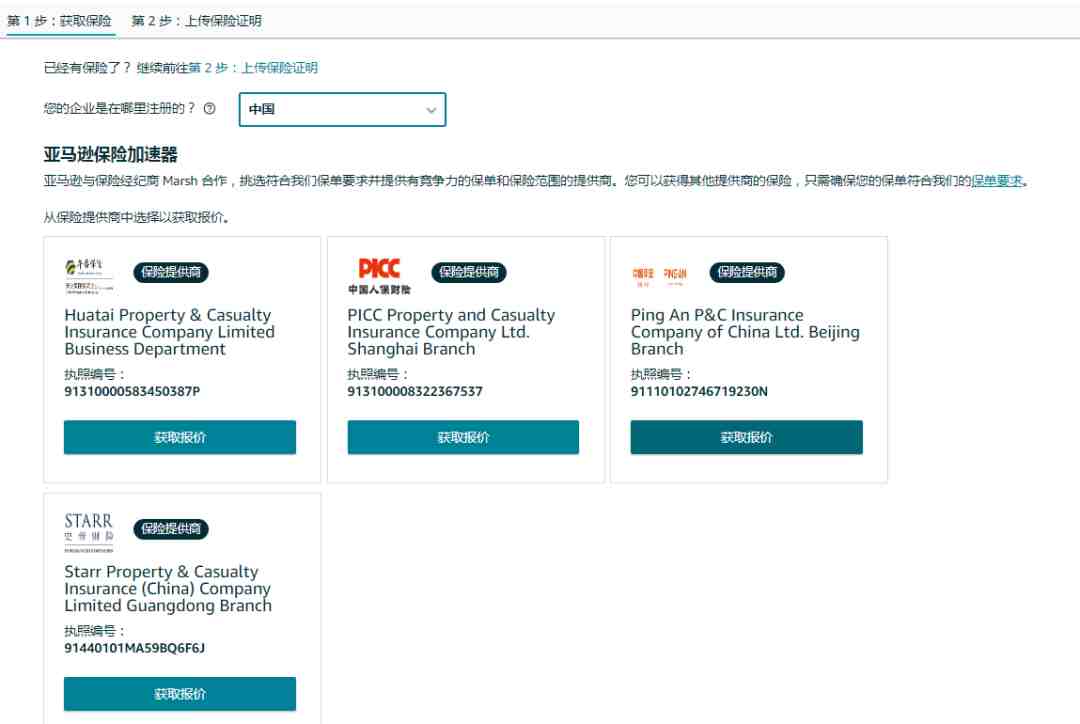1080x724 pixels.
Task: Select Huatai Property & Casualty company name
Action: pos(169,332)
